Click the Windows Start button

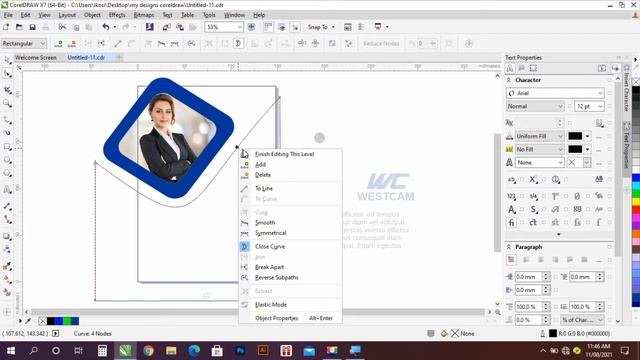click(x=11, y=350)
